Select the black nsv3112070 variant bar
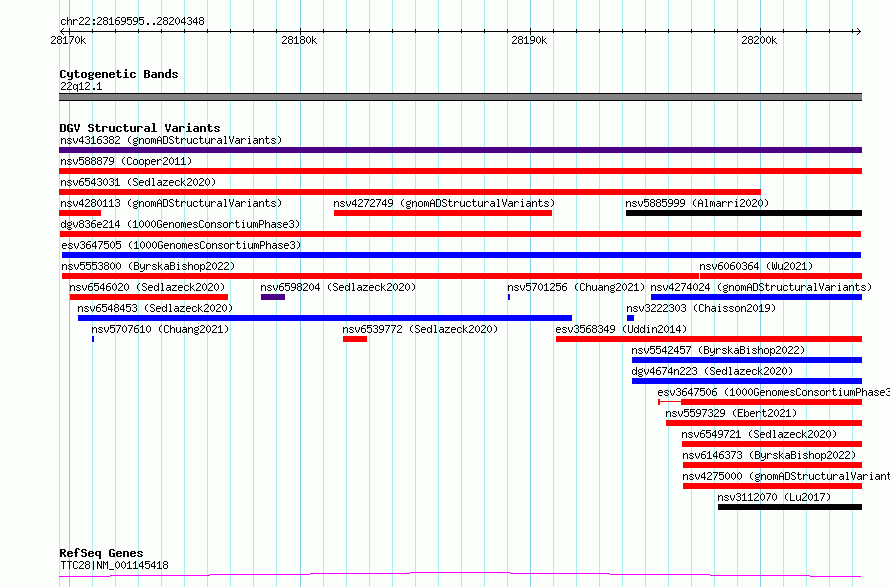Image resolution: width=890 pixels, height=587 pixels. (x=790, y=508)
